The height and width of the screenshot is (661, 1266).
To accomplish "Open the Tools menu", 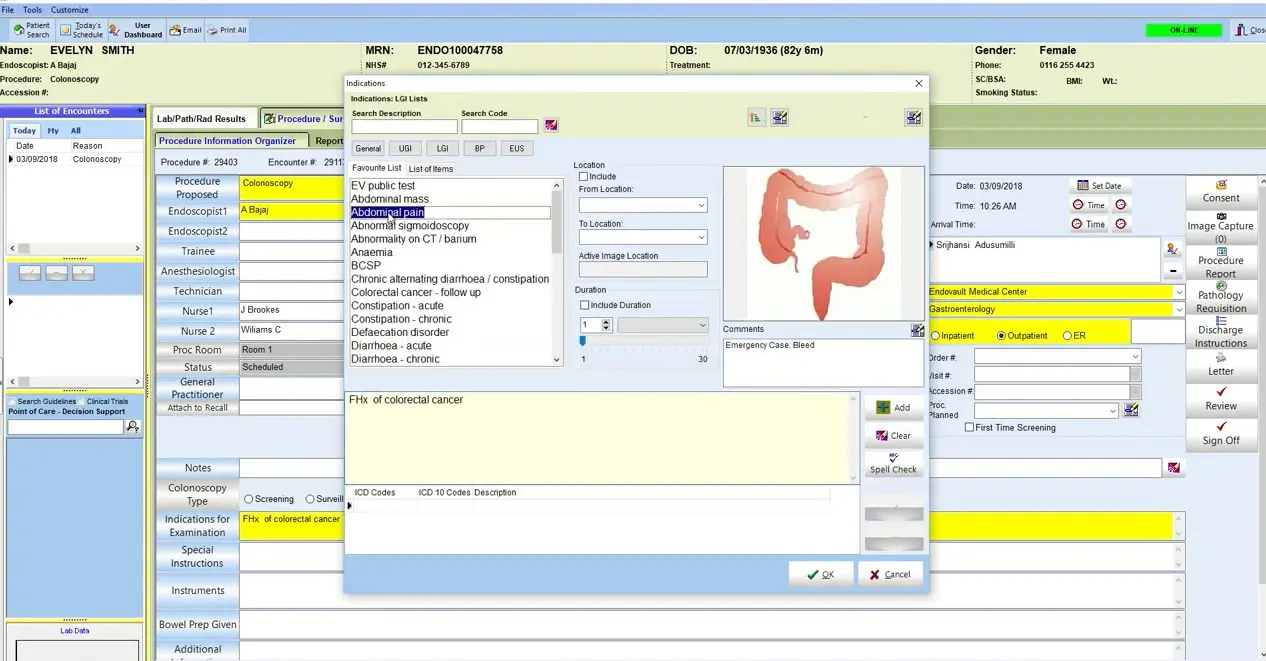I will (33, 8).
